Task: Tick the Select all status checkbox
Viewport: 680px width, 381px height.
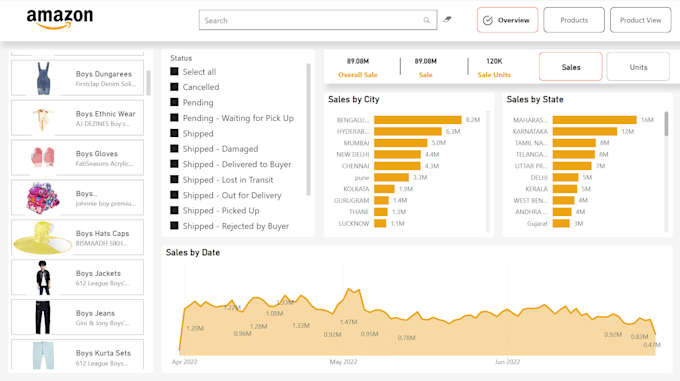Action: (174, 72)
